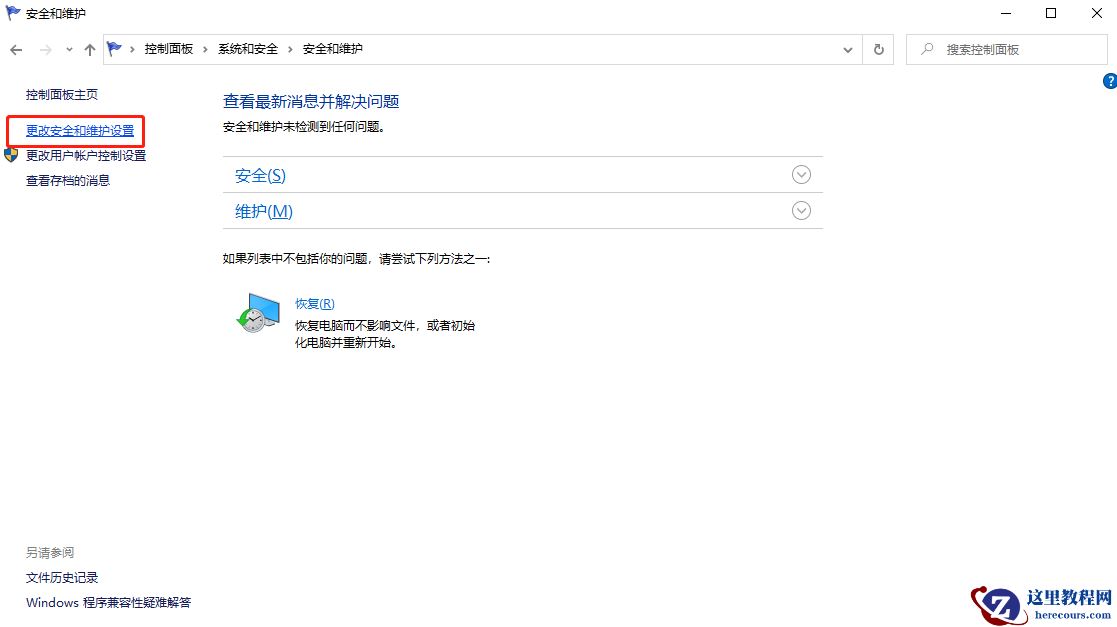Viewport: 1117px width, 627px height.
Task: Open the 恢复(R) link
Action: pos(313,302)
